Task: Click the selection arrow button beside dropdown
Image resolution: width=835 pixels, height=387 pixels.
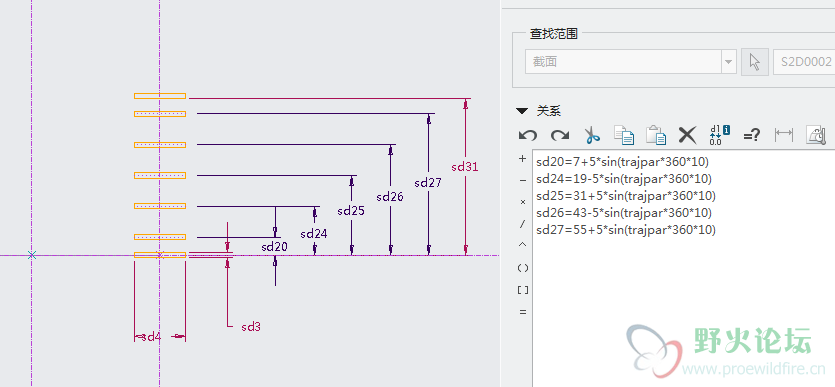Action: [x=755, y=62]
